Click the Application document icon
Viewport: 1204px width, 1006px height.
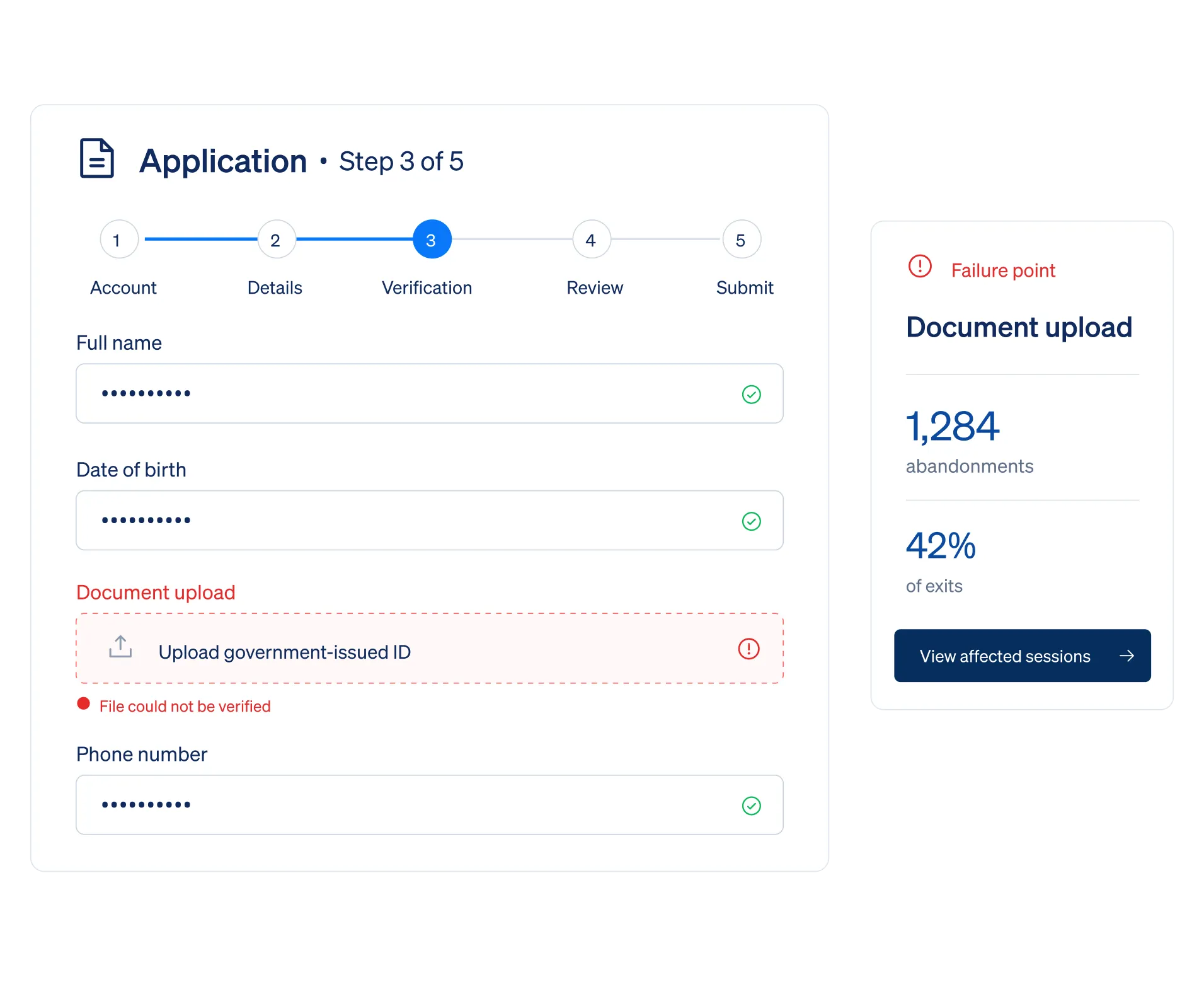click(96, 158)
